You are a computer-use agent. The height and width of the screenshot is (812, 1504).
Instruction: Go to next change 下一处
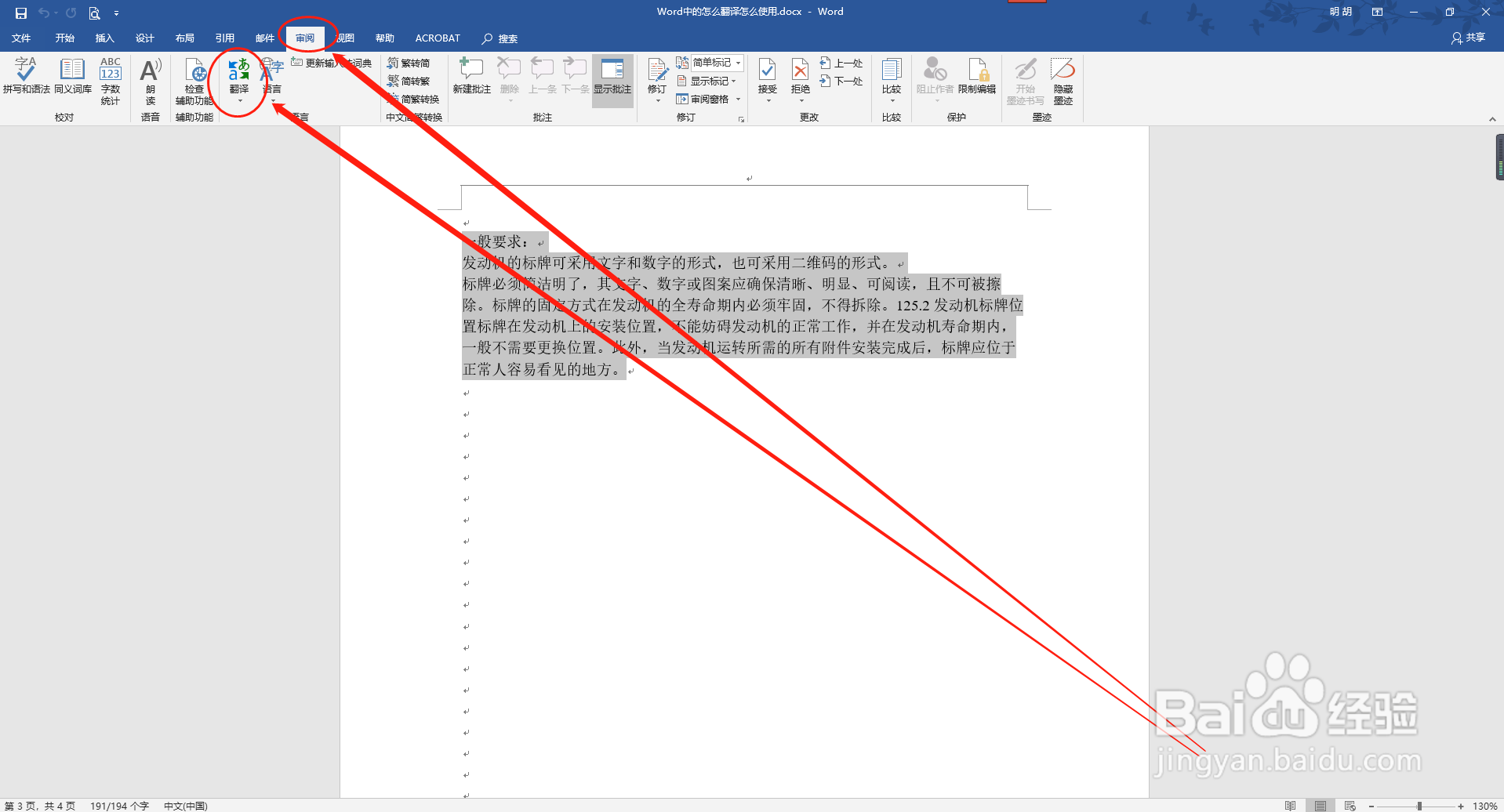pyautogui.click(x=841, y=81)
